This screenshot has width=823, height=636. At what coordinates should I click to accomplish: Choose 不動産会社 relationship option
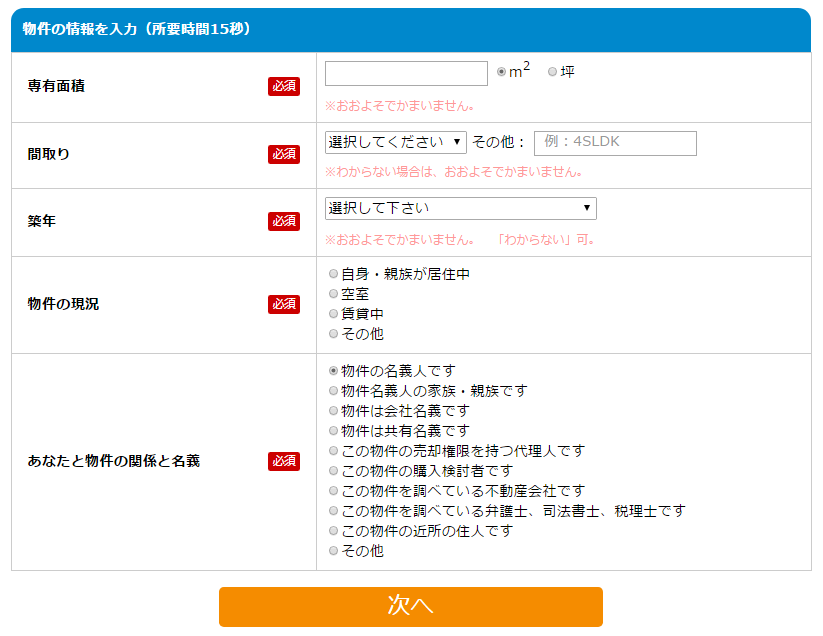pyautogui.click(x=334, y=491)
